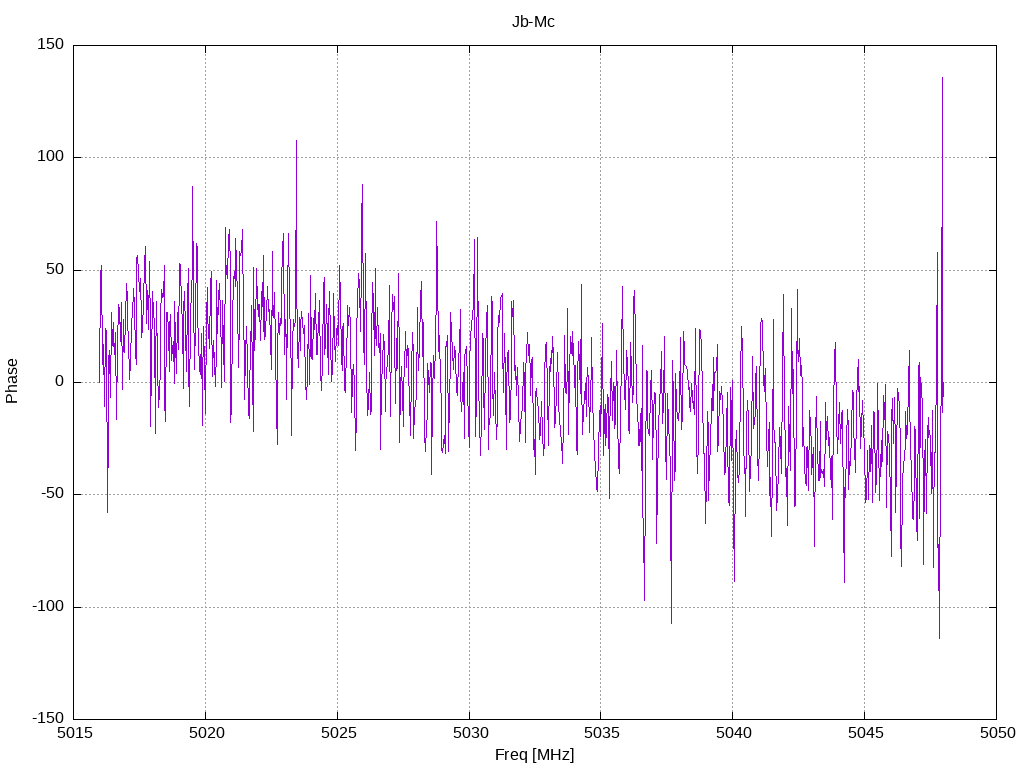Click the Freq [MHz] axis label
Image resolution: width=1024 pixels, height=768 pixels.
coord(534,755)
